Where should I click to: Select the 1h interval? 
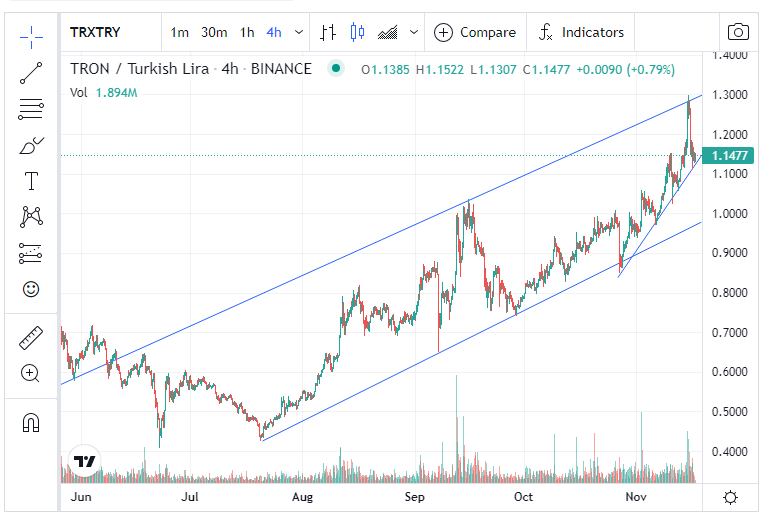[247, 33]
